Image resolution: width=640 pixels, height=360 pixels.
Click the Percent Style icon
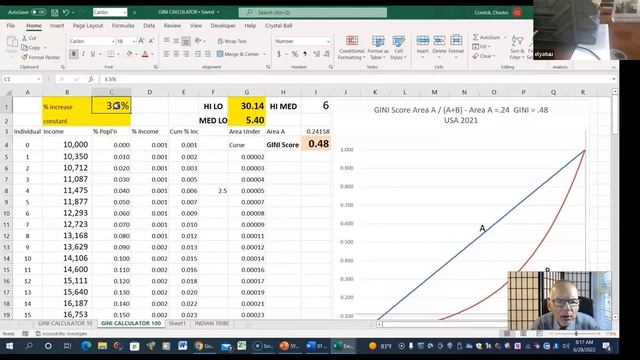tap(295, 54)
